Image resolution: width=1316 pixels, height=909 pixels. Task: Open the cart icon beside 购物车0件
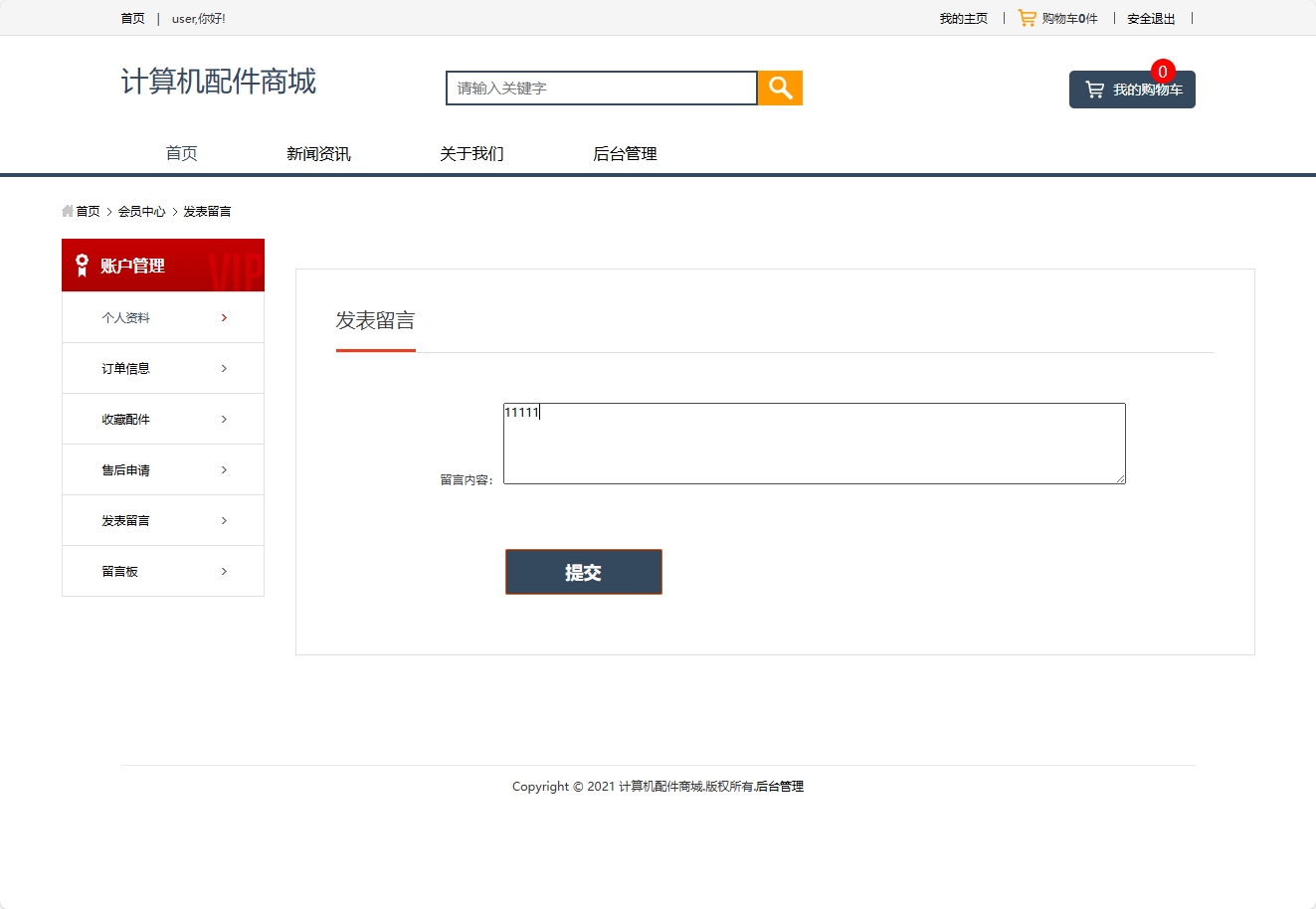click(1026, 17)
